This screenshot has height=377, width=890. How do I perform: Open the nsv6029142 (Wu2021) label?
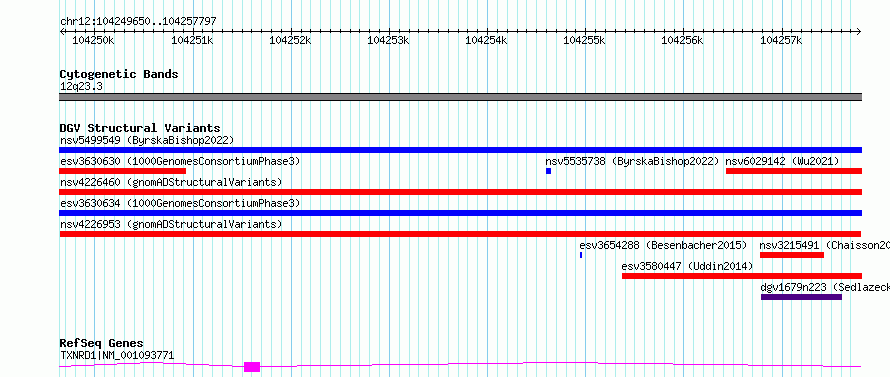tap(782, 161)
